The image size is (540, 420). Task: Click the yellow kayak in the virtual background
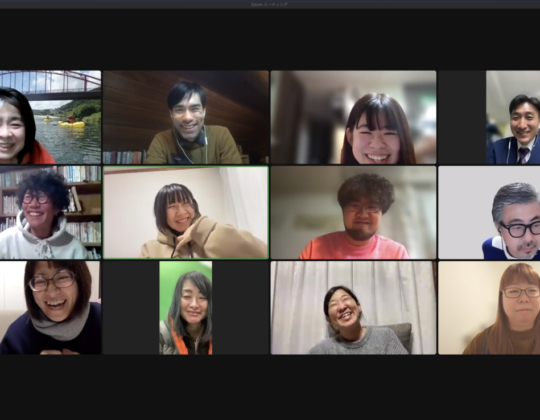(72, 124)
